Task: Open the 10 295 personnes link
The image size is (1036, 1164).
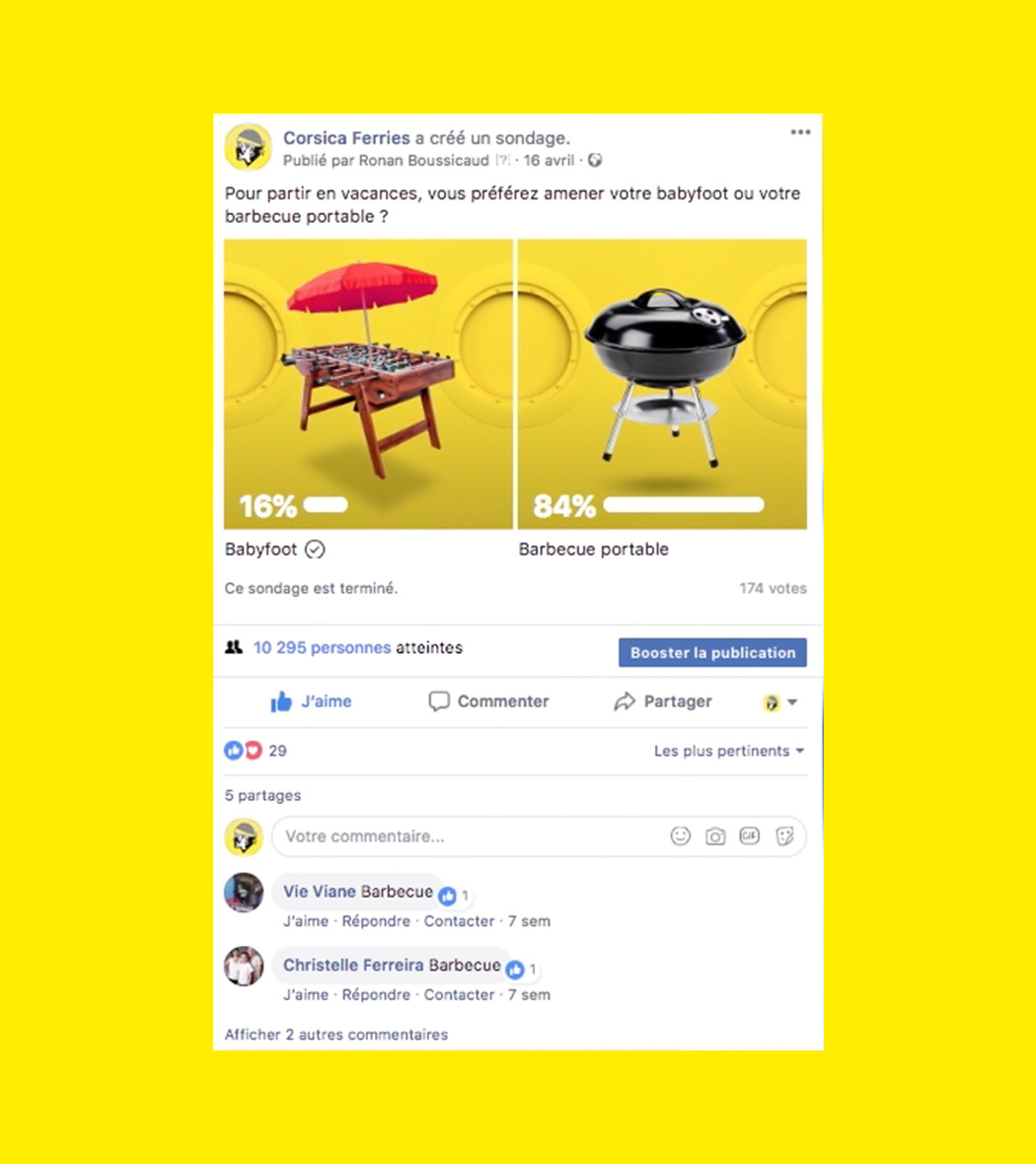Action: click(x=322, y=647)
